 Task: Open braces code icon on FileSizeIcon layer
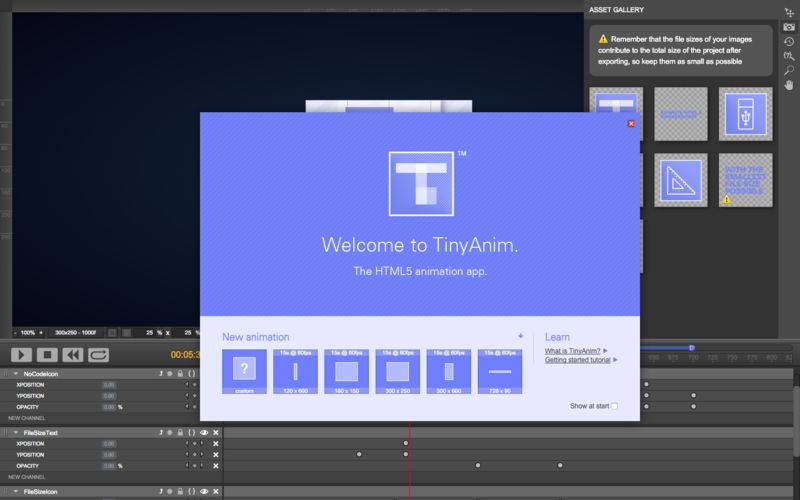coord(191,492)
